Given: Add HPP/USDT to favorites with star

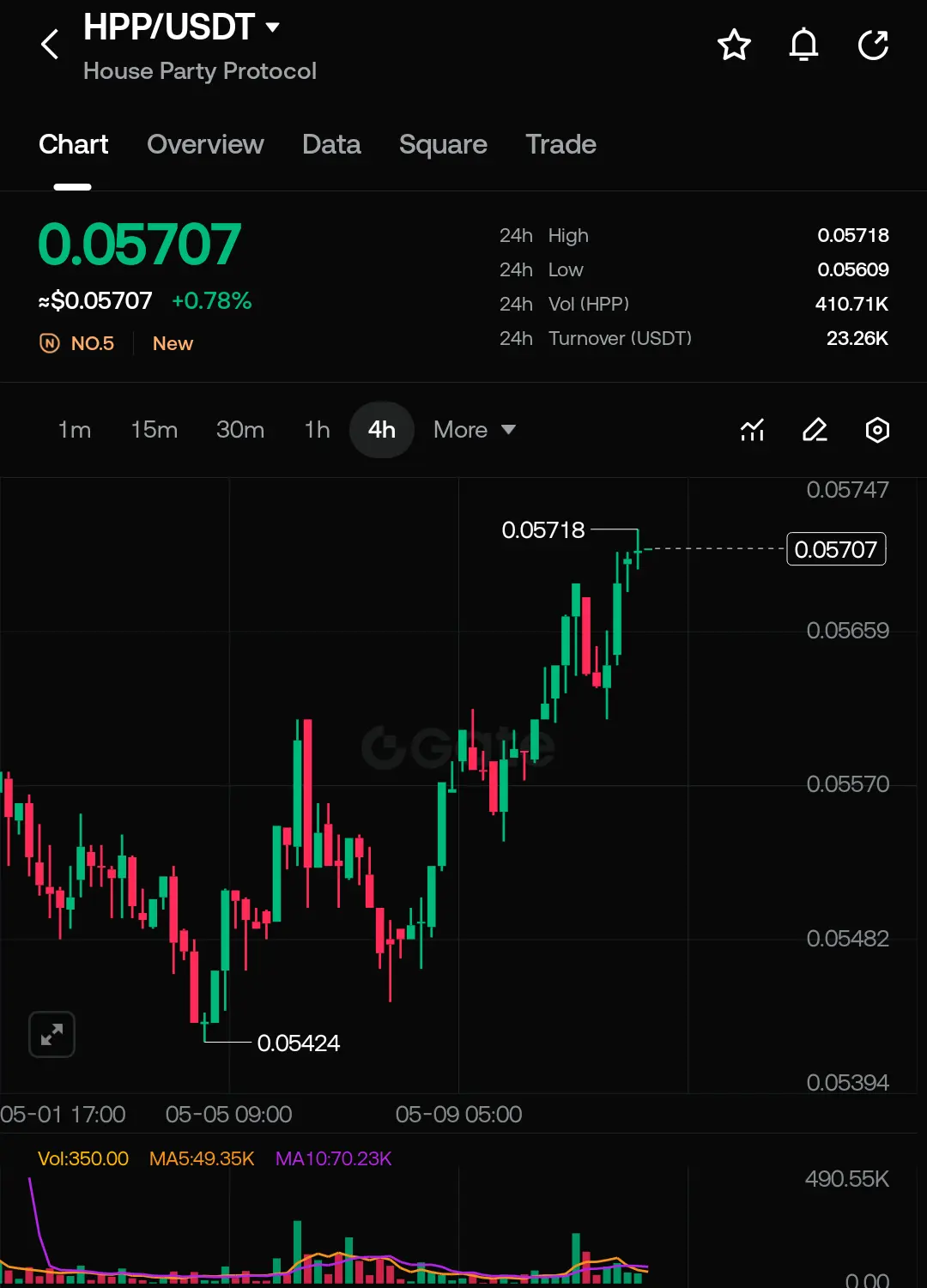Looking at the screenshot, I should click(734, 45).
